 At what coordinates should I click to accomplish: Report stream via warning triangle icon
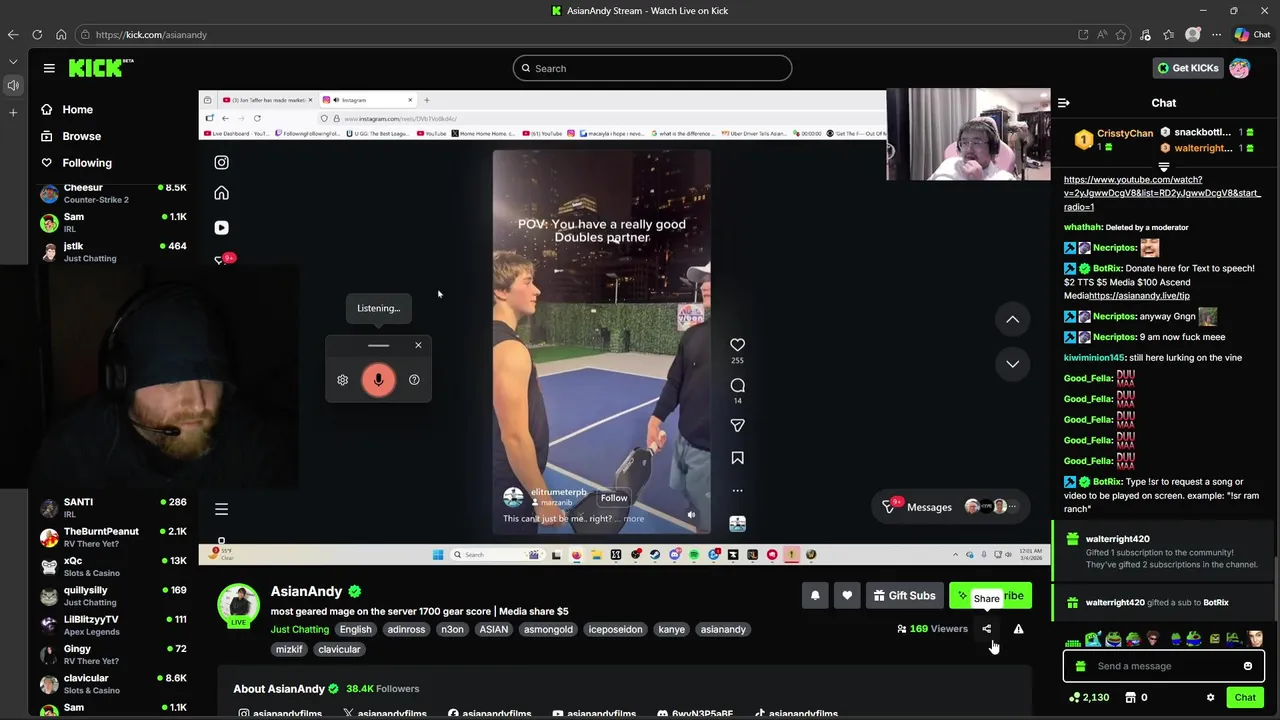point(1018,629)
